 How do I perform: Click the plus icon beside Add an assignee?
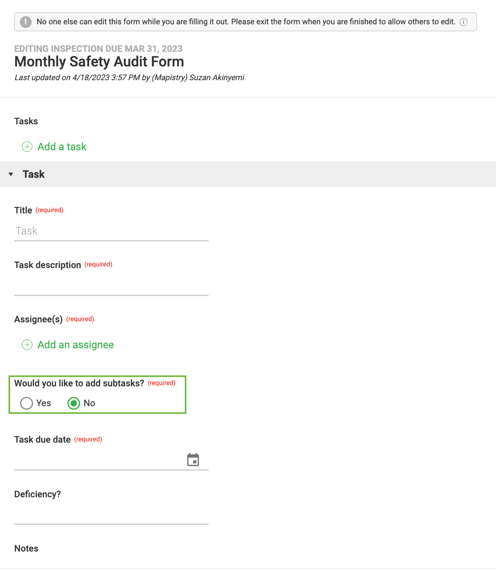[x=27, y=344]
